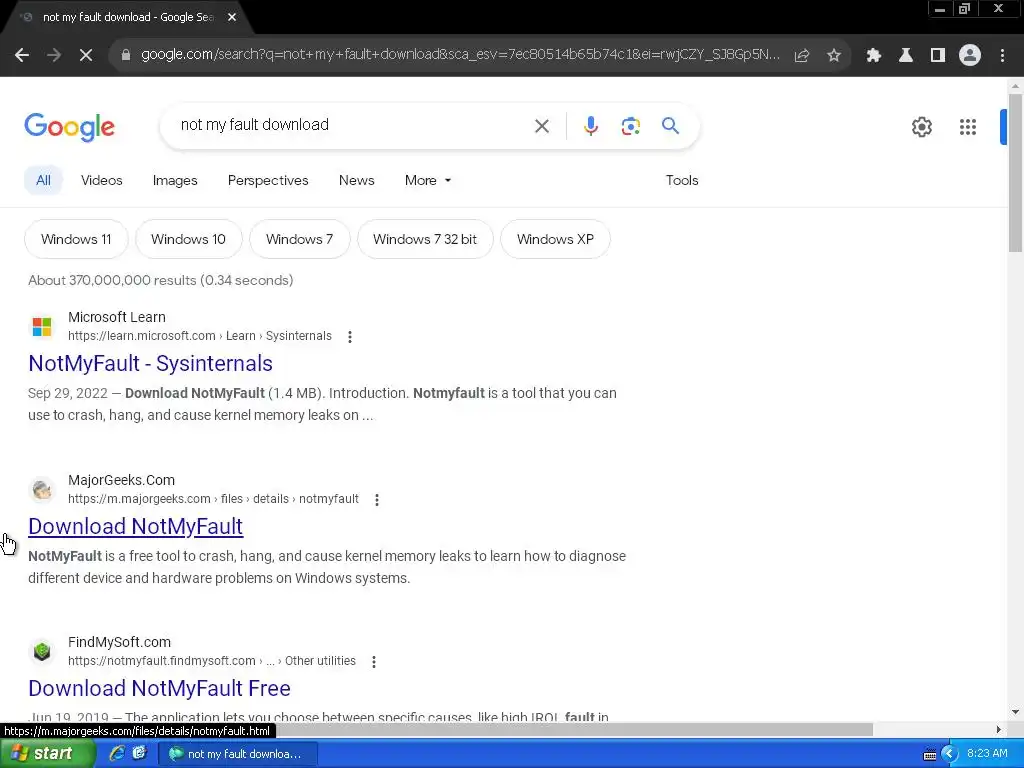Click the forward navigation arrow
The width and height of the screenshot is (1024, 768).
tap(54, 56)
